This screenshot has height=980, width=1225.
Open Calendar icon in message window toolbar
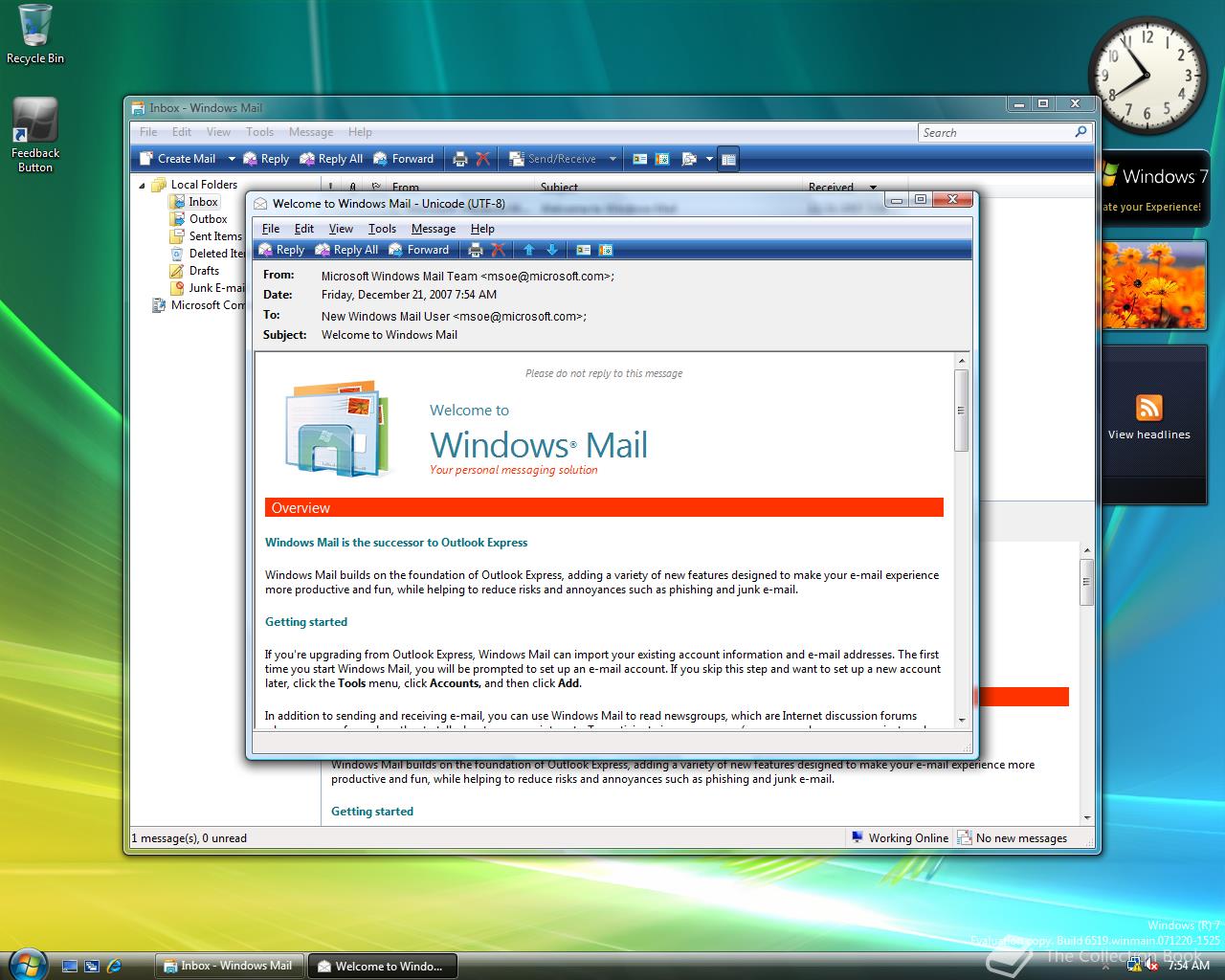(x=606, y=250)
